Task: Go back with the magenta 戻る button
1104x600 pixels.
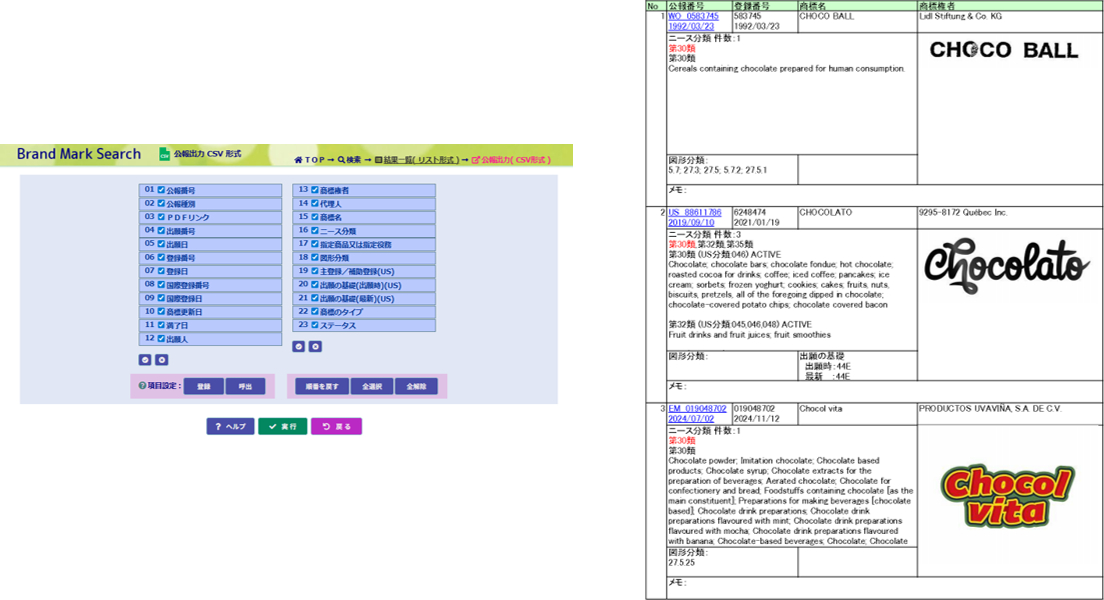Action: click(x=337, y=426)
